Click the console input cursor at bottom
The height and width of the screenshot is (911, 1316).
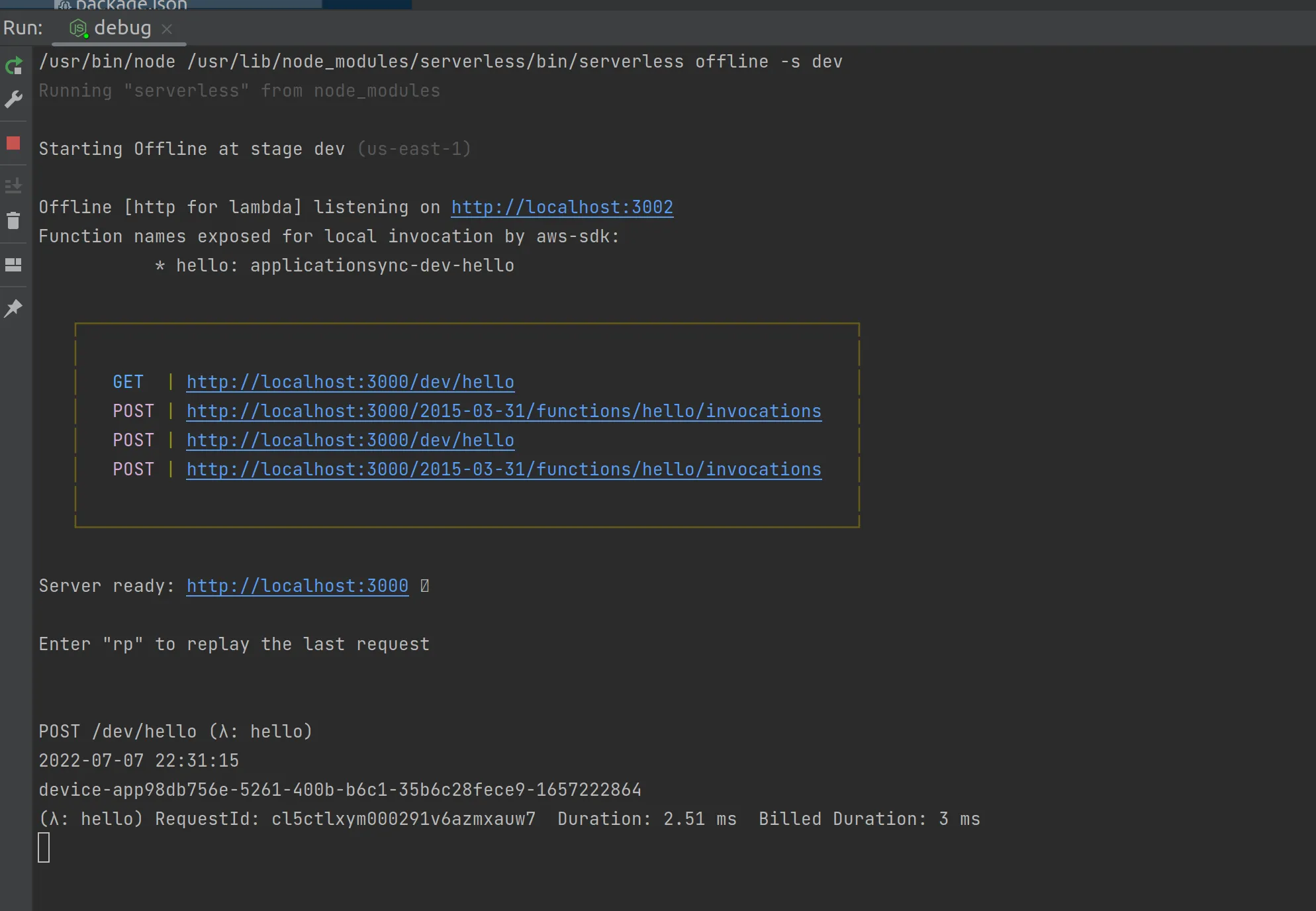(44, 847)
